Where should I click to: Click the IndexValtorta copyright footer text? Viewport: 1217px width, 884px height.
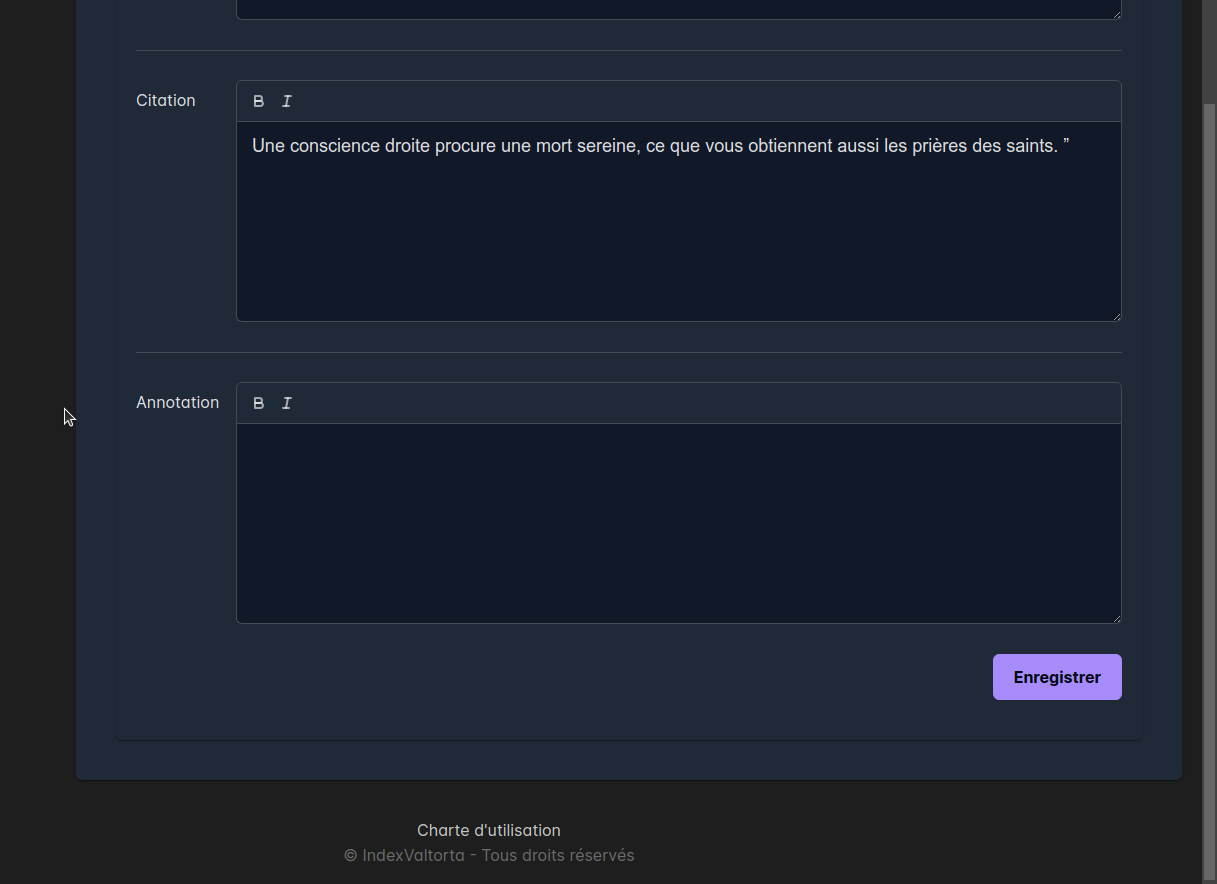click(488, 856)
